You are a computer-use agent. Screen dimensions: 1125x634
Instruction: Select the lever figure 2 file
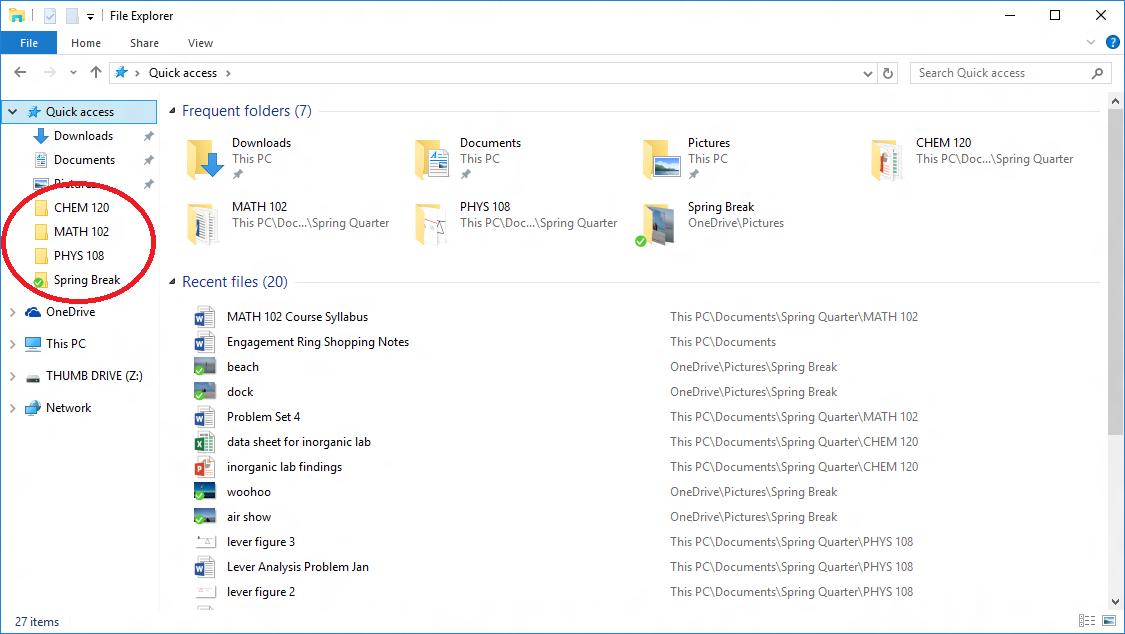(260, 592)
